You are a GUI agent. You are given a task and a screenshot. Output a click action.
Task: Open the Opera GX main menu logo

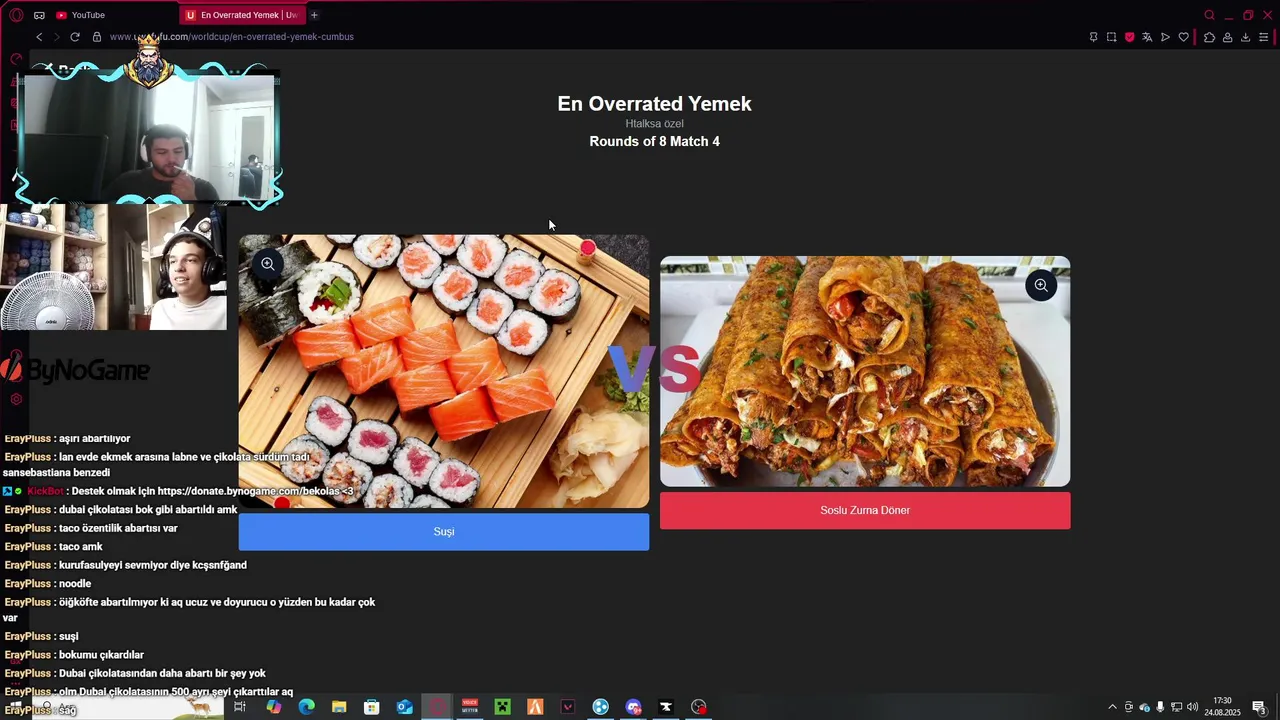[x=16, y=15]
